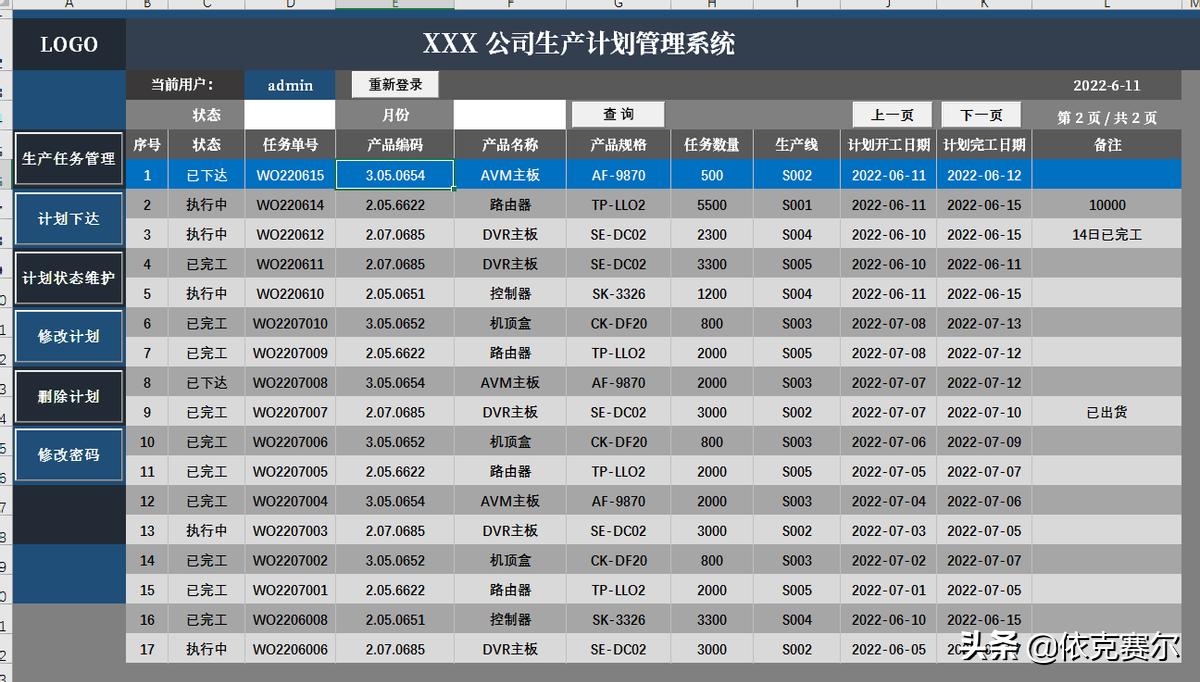The height and width of the screenshot is (682, 1200).
Task: Select the 计划下达 sidebar option
Action: pos(68,219)
